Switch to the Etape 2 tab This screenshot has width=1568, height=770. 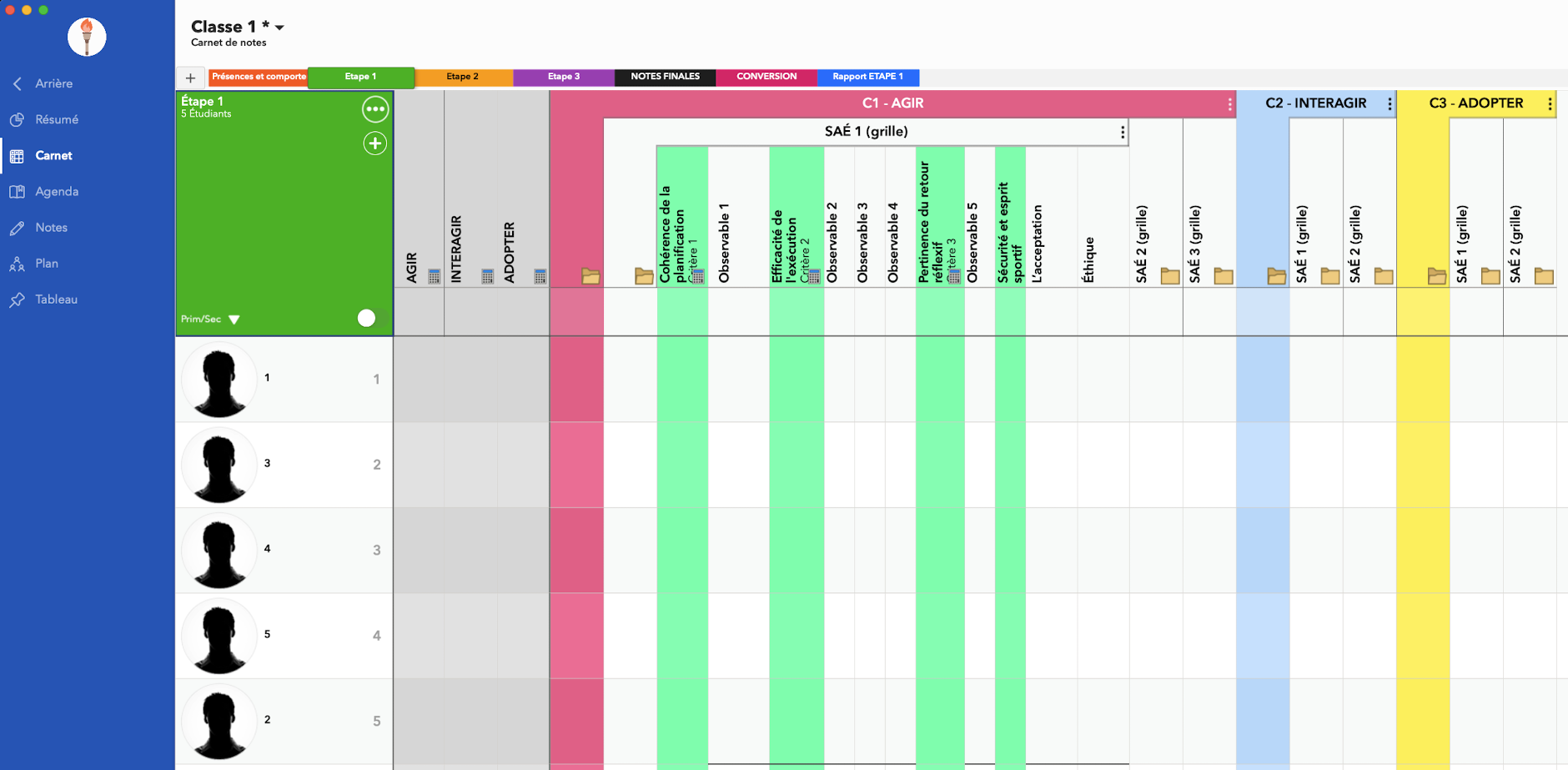click(463, 77)
